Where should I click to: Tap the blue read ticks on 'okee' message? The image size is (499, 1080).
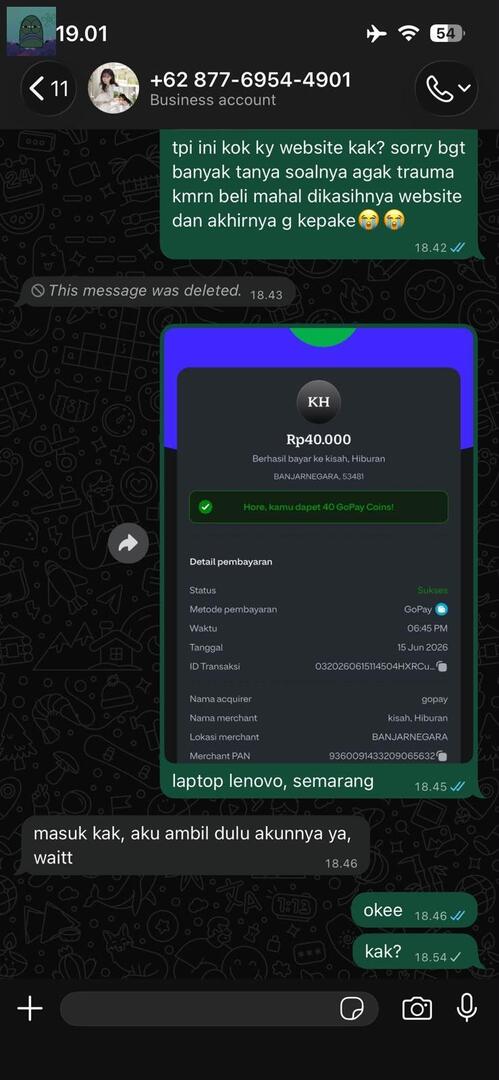click(x=458, y=916)
